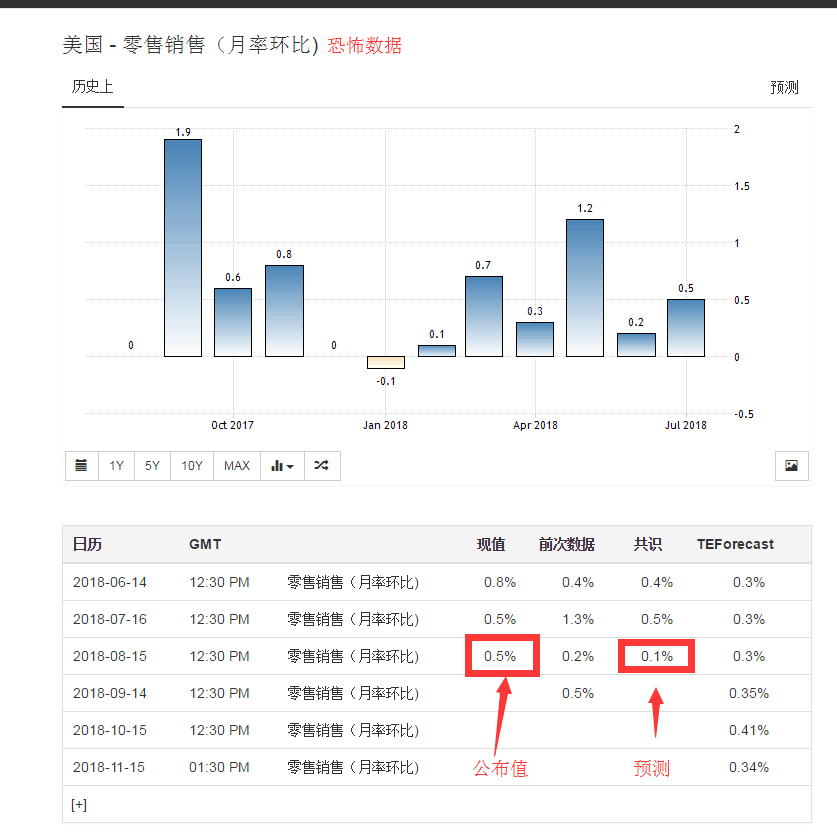The image size is (837, 839).
Task: Click the compare series shuffle icon
Action: coord(322,465)
